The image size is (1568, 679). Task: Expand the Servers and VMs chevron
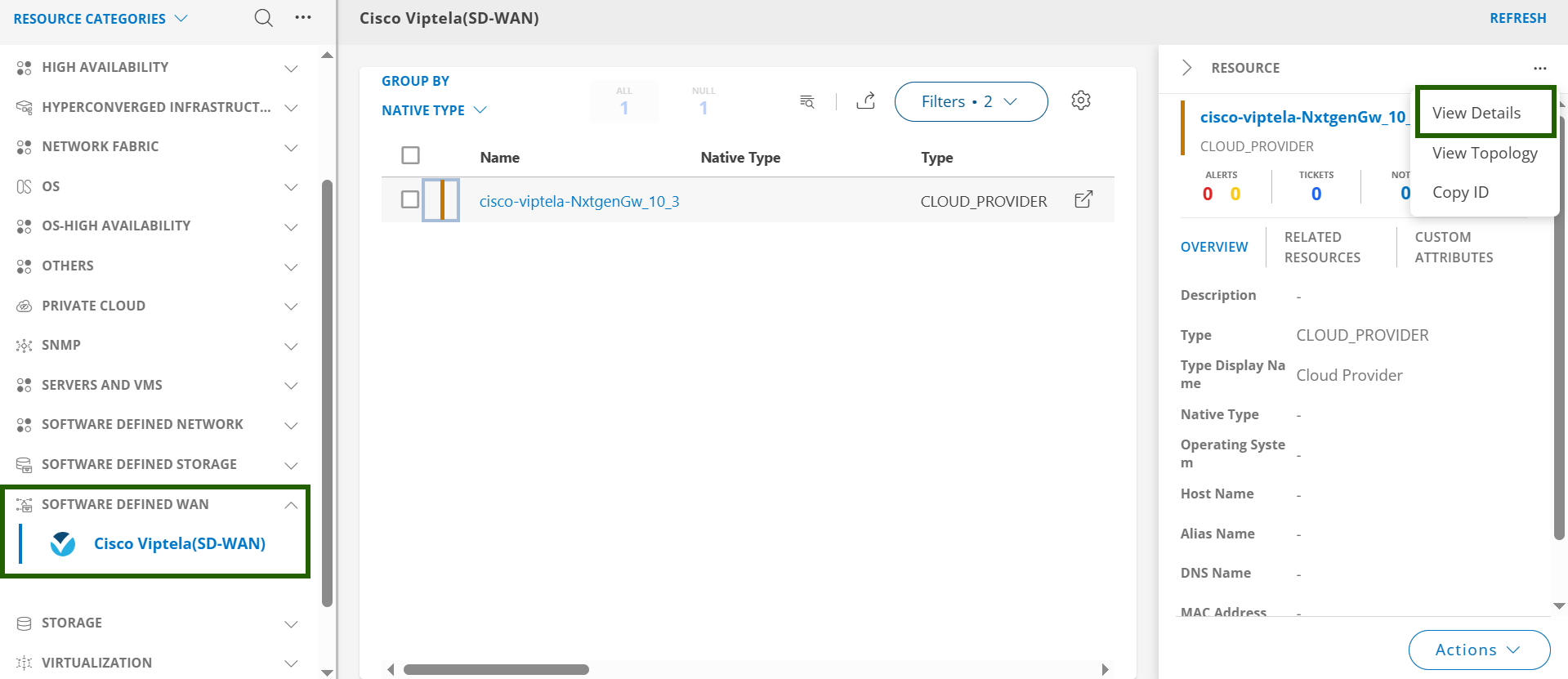point(291,385)
